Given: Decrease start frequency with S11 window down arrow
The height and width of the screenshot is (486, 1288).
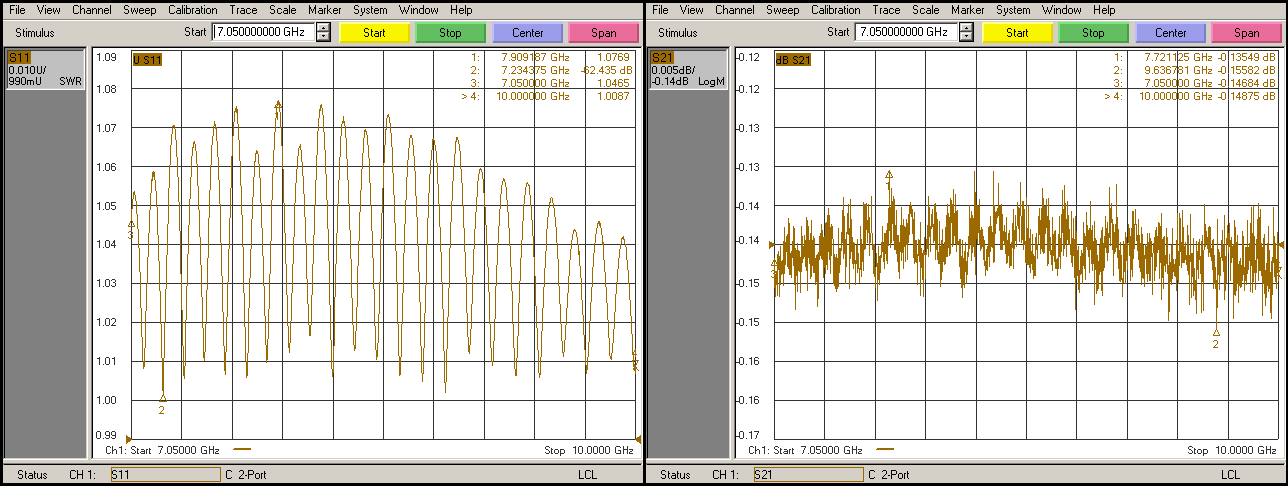Looking at the screenshot, I should [x=323, y=37].
